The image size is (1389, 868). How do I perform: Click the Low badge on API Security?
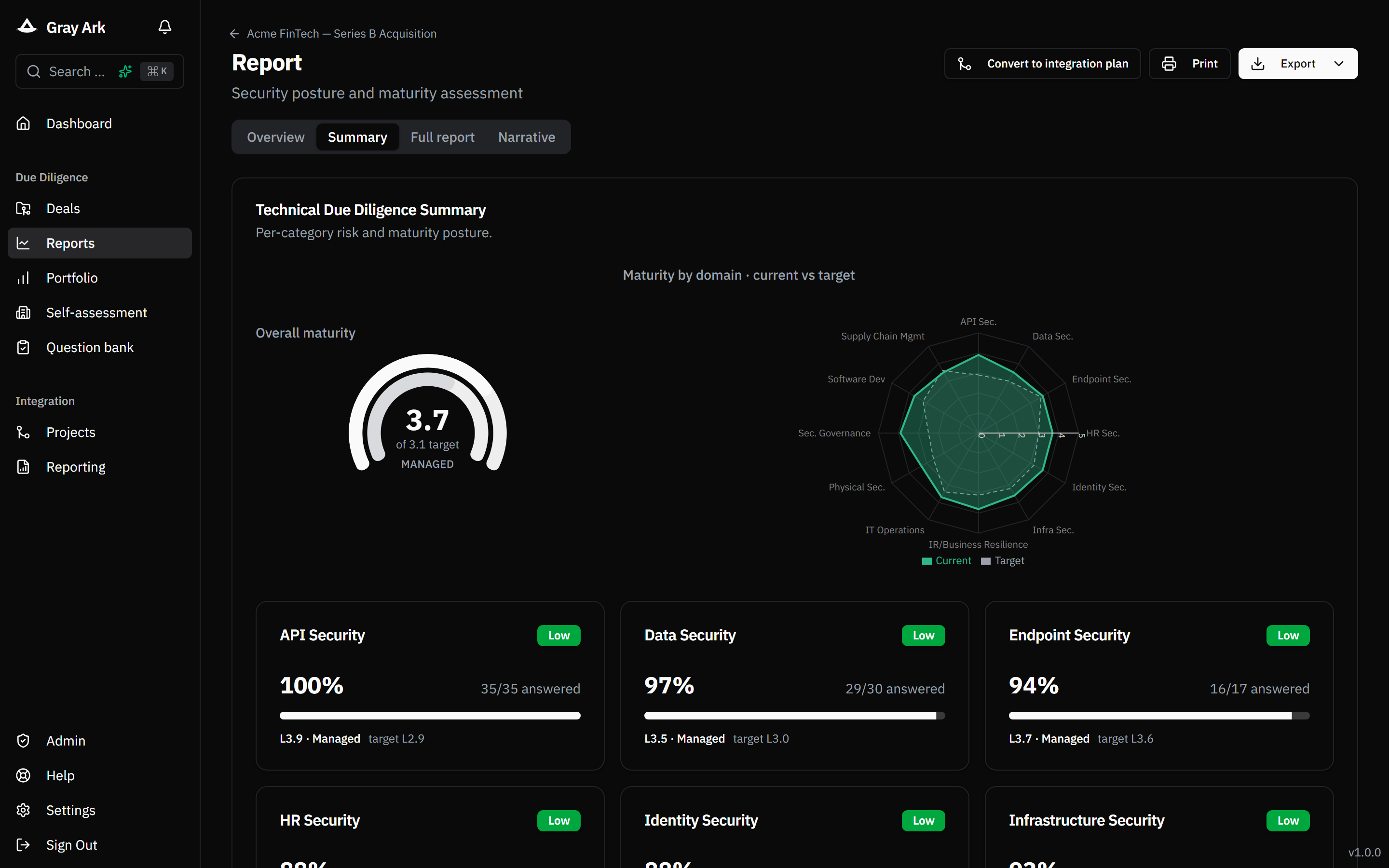pyautogui.click(x=558, y=636)
